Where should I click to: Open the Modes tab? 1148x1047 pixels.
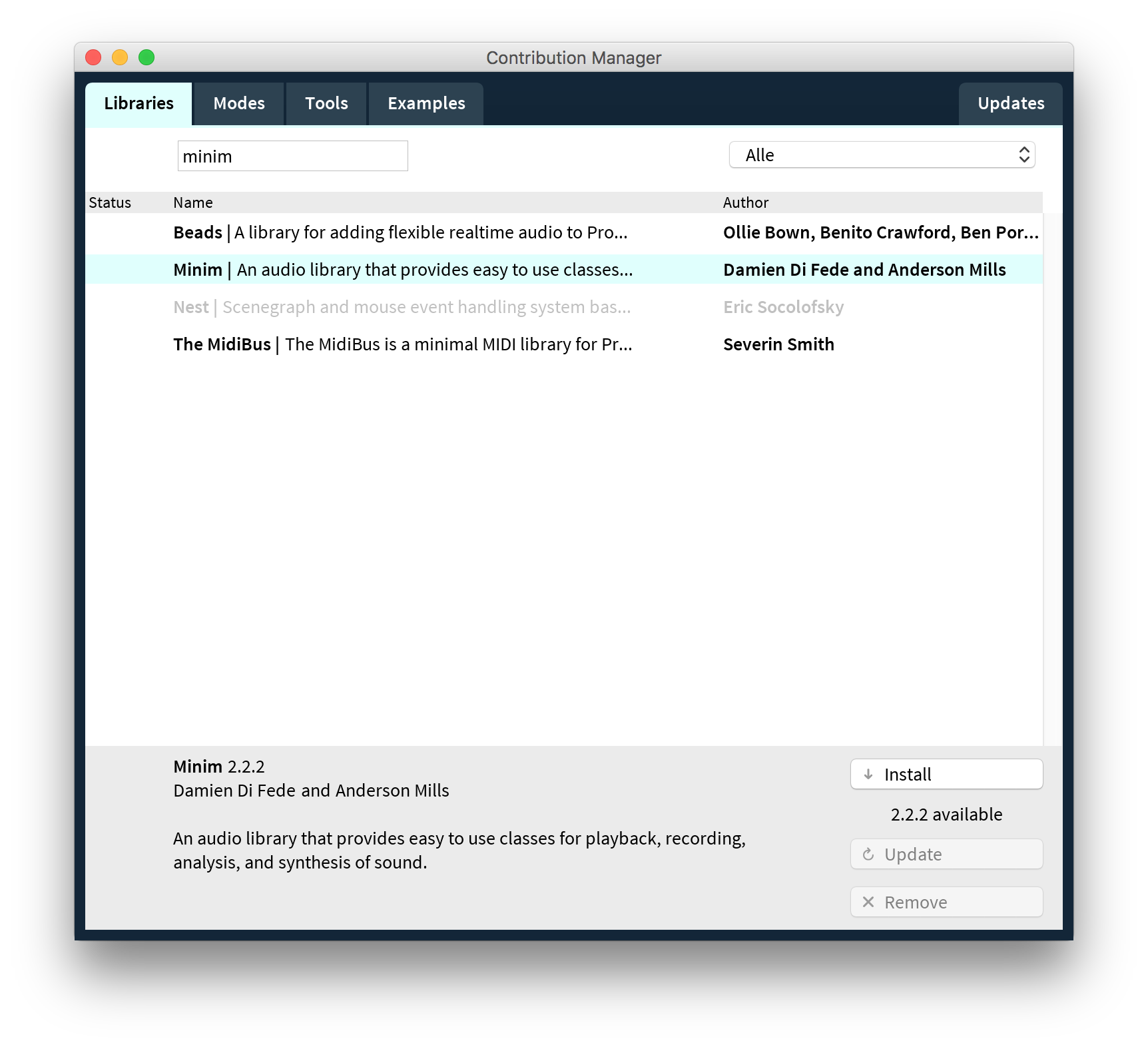click(239, 104)
